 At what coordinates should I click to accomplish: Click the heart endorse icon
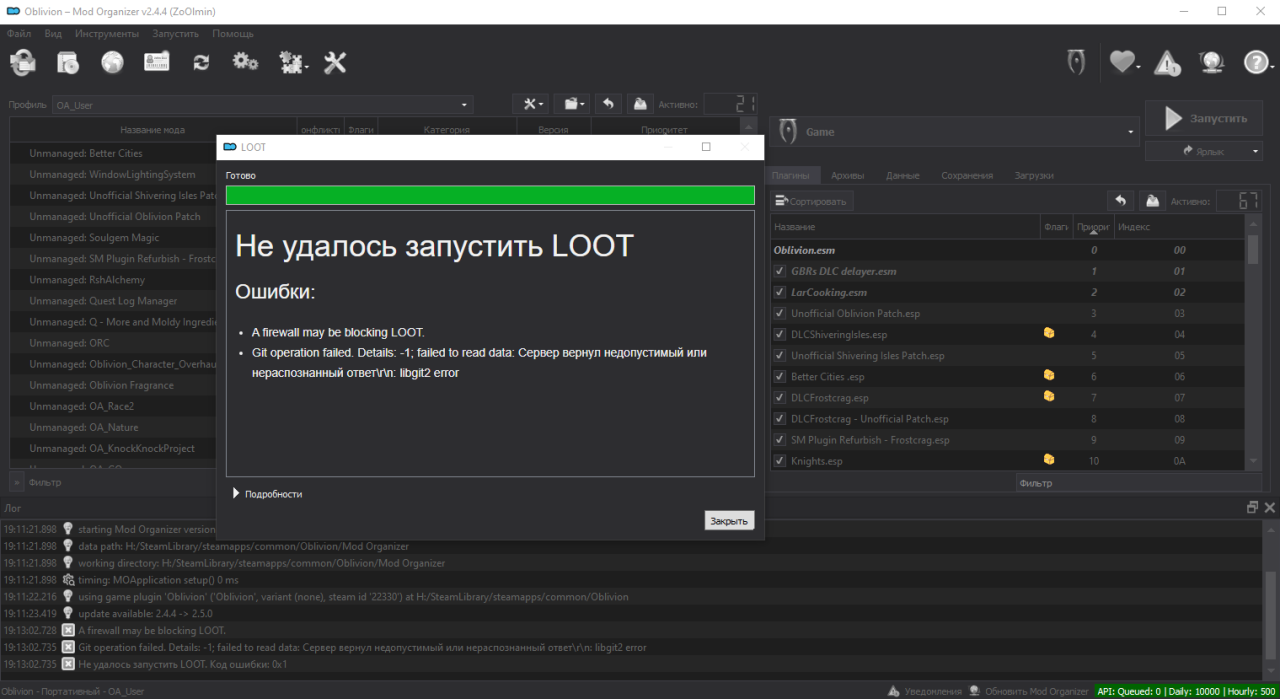click(x=1122, y=63)
